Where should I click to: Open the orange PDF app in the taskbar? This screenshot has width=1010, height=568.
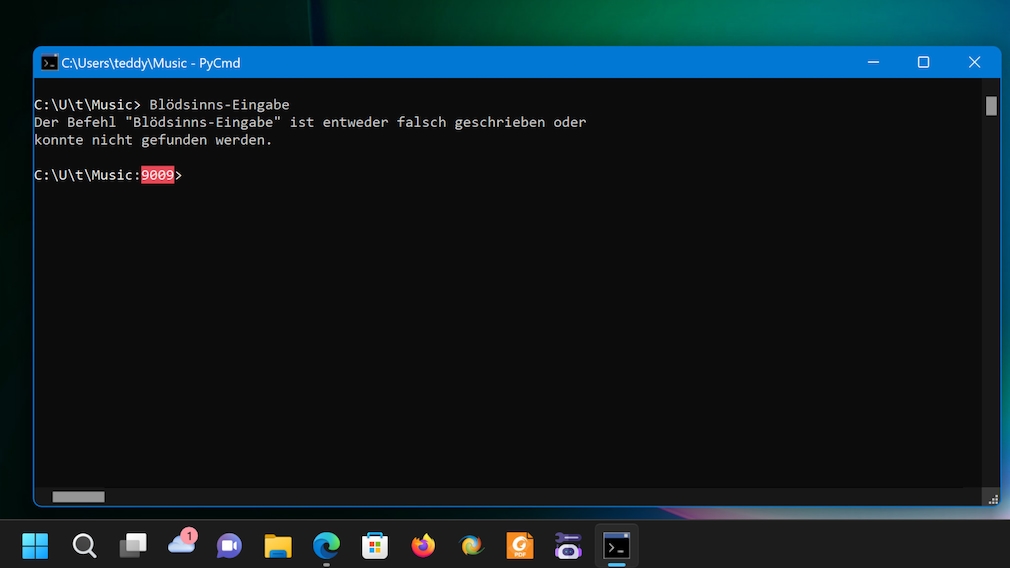[520, 545]
